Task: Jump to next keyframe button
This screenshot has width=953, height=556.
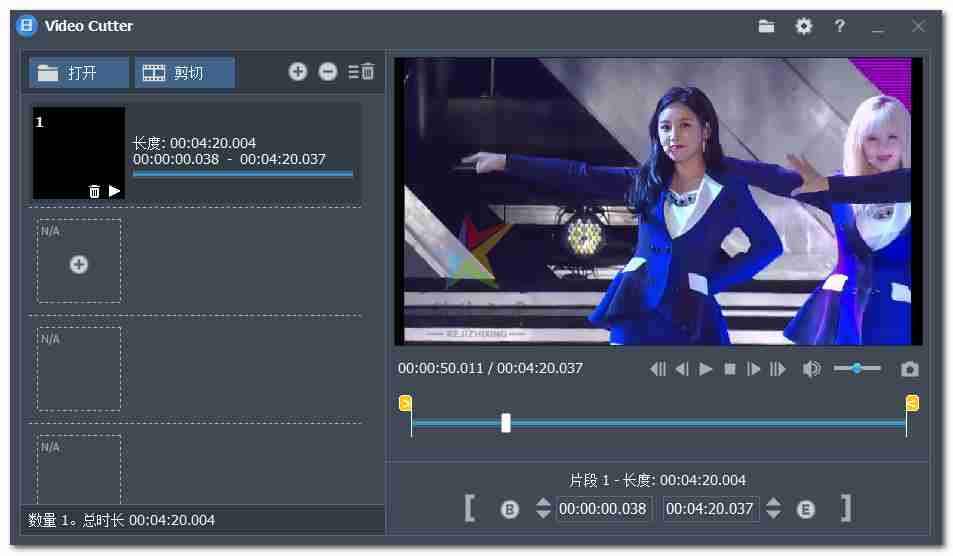Action: (x=777, y=369)
